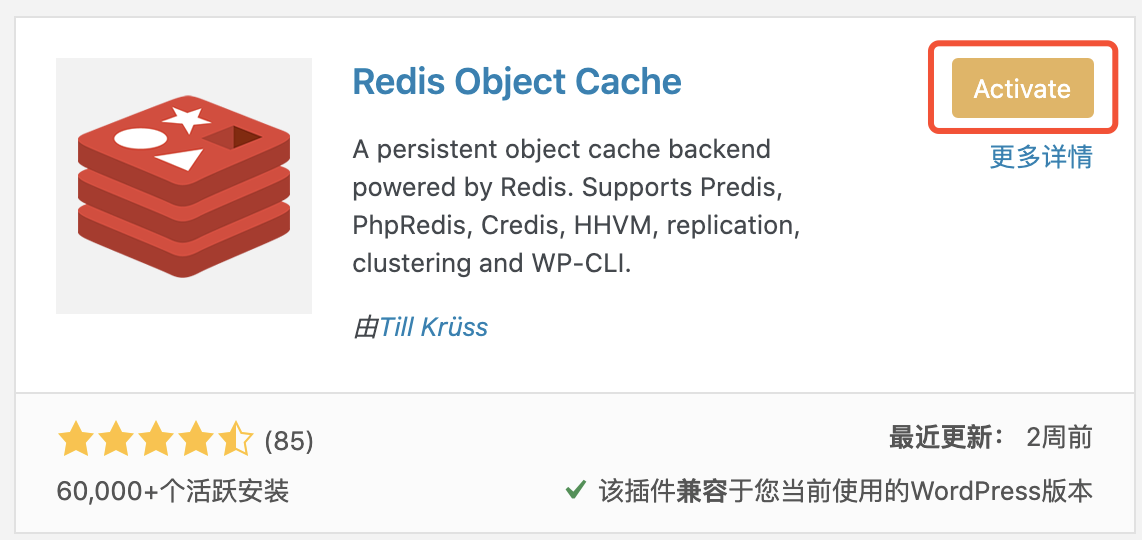Screen dimensions: 1142x540
Task: Open the 更多详情 link
Action: 1041,157
